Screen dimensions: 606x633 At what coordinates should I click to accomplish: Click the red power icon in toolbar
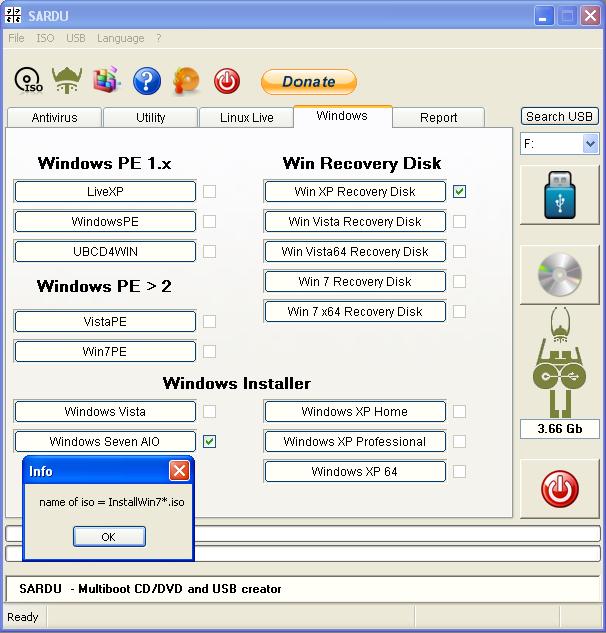point(227,81)
